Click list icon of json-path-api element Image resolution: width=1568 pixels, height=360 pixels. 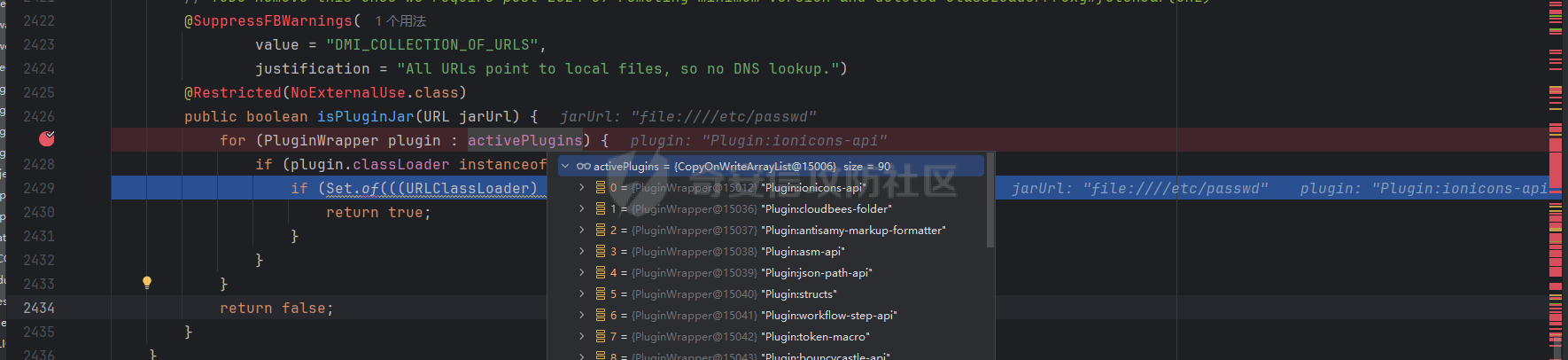click(x=601, y=273)
